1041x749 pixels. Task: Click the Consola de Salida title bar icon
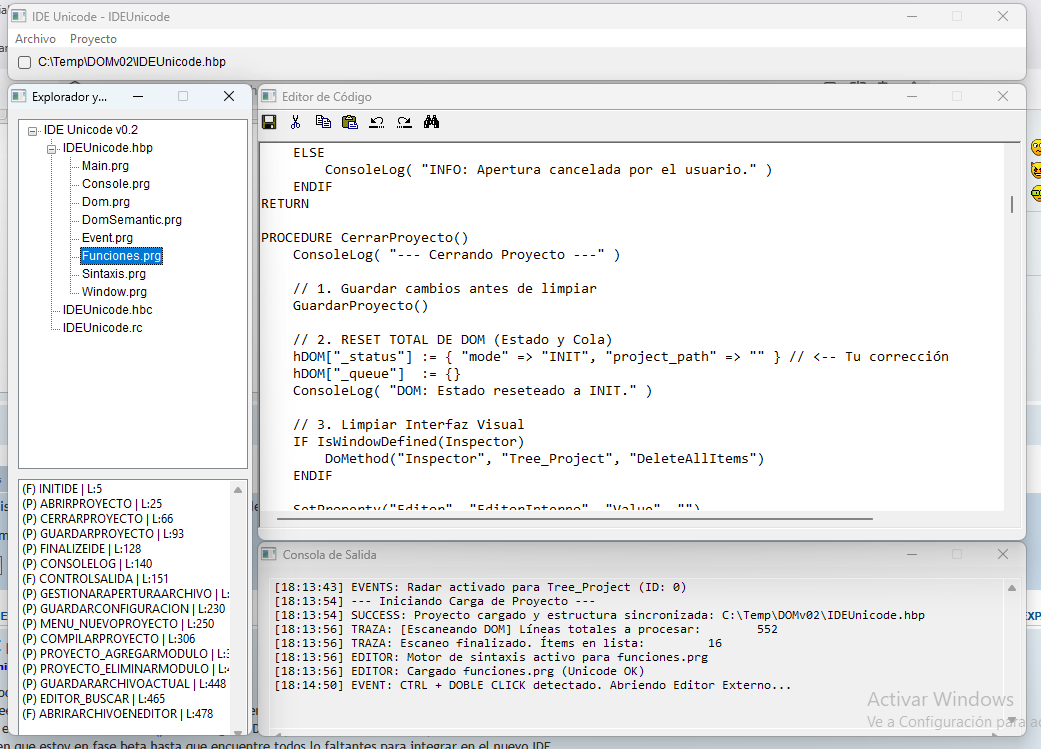269,554
